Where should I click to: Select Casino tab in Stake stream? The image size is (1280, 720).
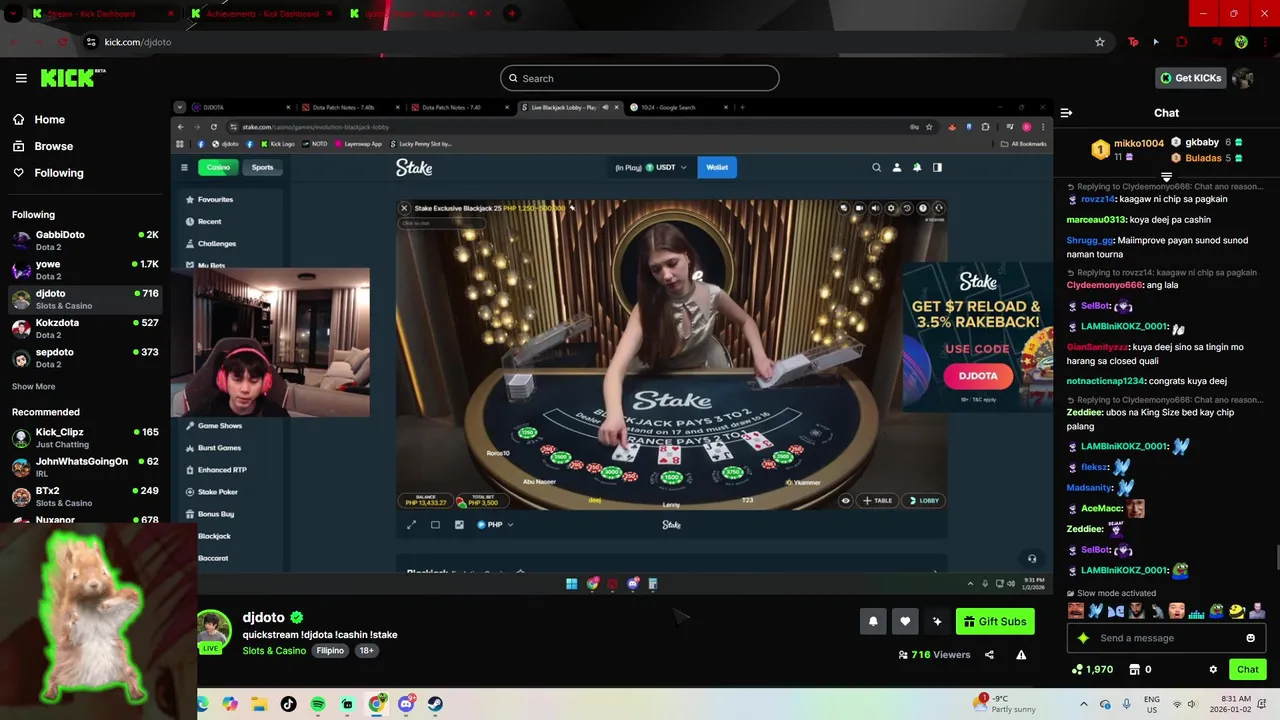[x=218, y=167]
